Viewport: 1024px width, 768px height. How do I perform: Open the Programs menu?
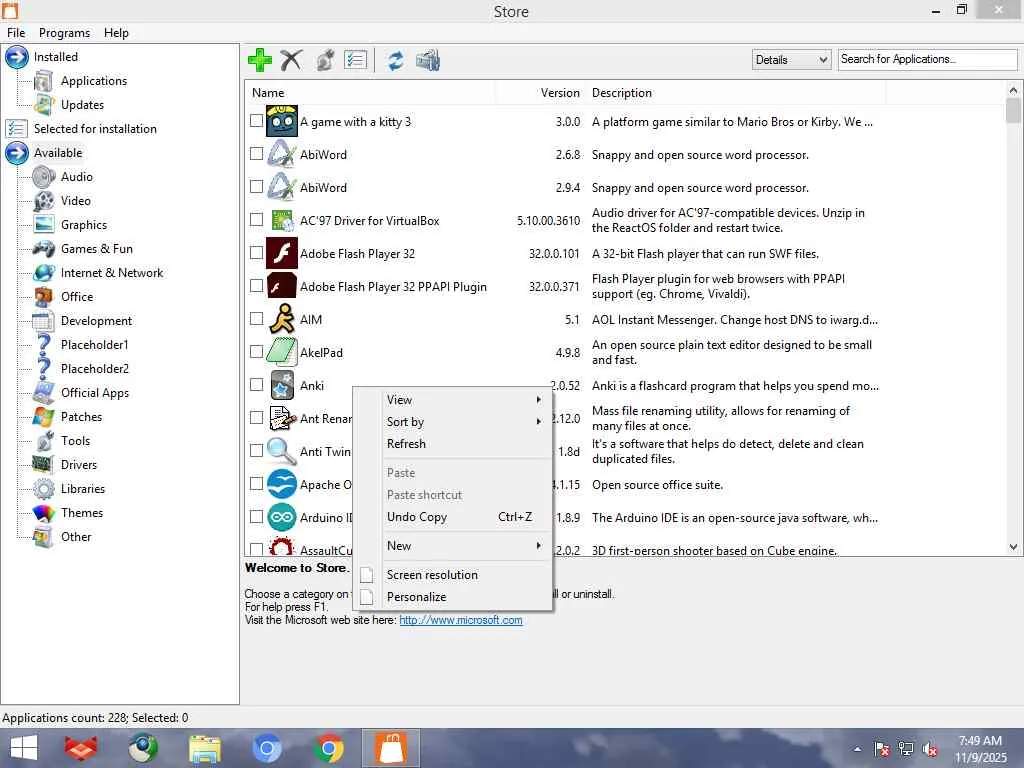coord(65,33)
